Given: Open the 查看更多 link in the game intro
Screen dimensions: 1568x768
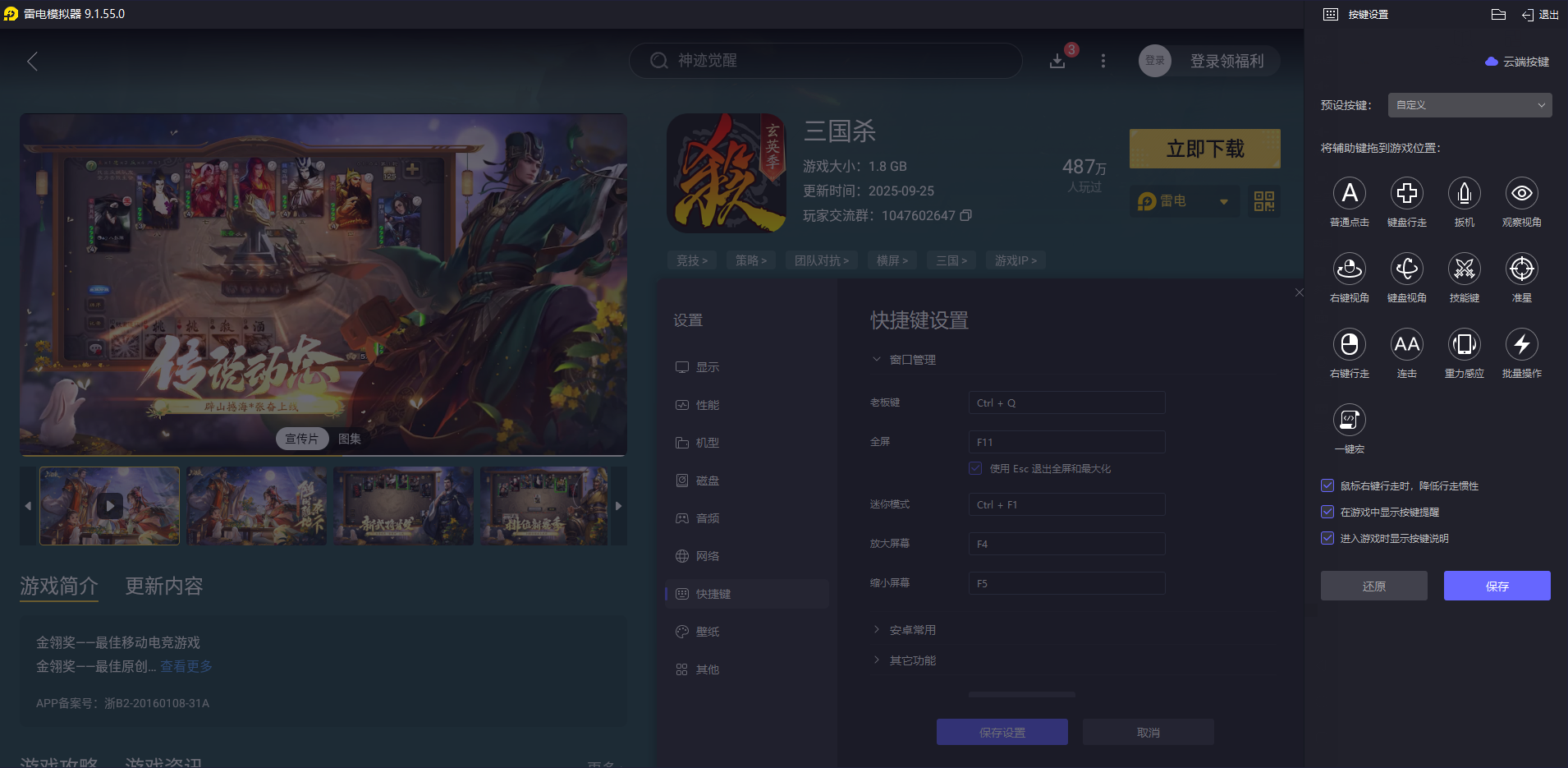Looking at the screenshot, I should [x=186, y=666].
